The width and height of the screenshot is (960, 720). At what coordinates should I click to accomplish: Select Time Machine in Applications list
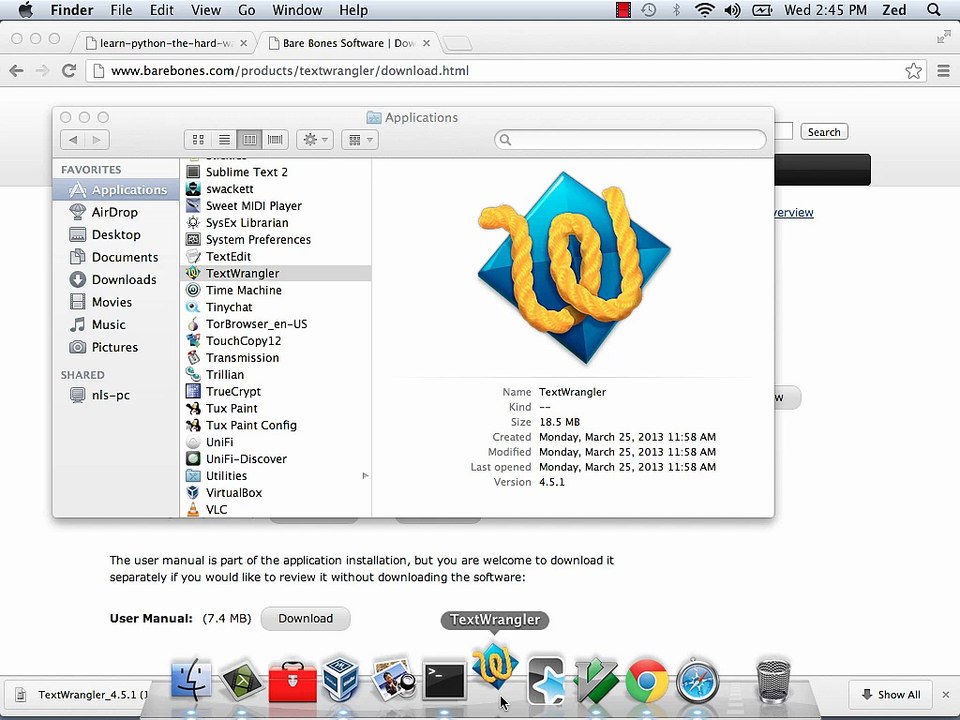[x=276, y=290]
